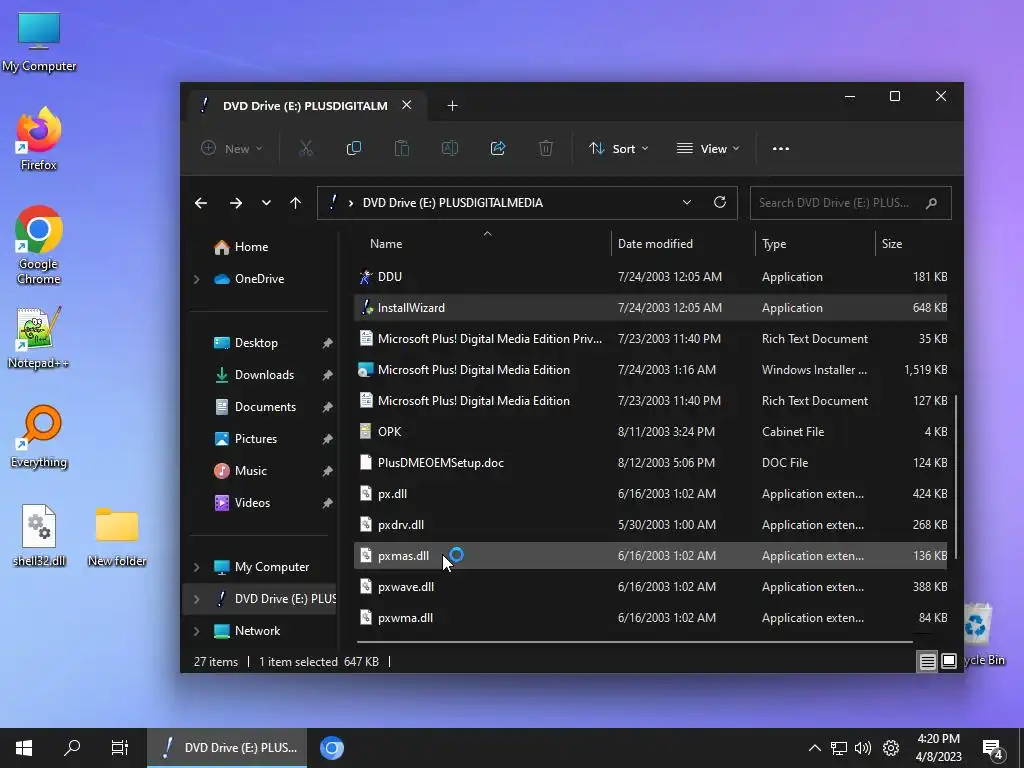Open Firefox desktop shortcut
Screen dimensions: 1024x768
click(39, 139)
